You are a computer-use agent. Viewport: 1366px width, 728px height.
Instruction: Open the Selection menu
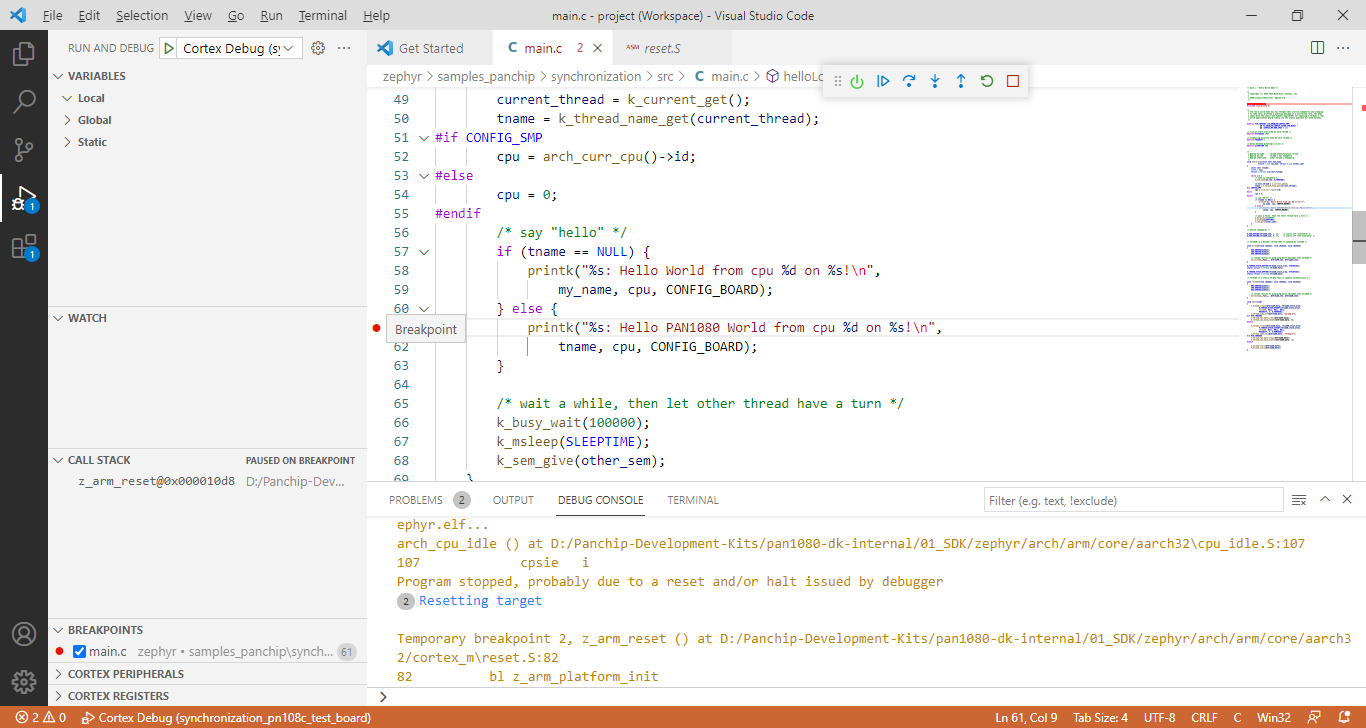point(142,16)
